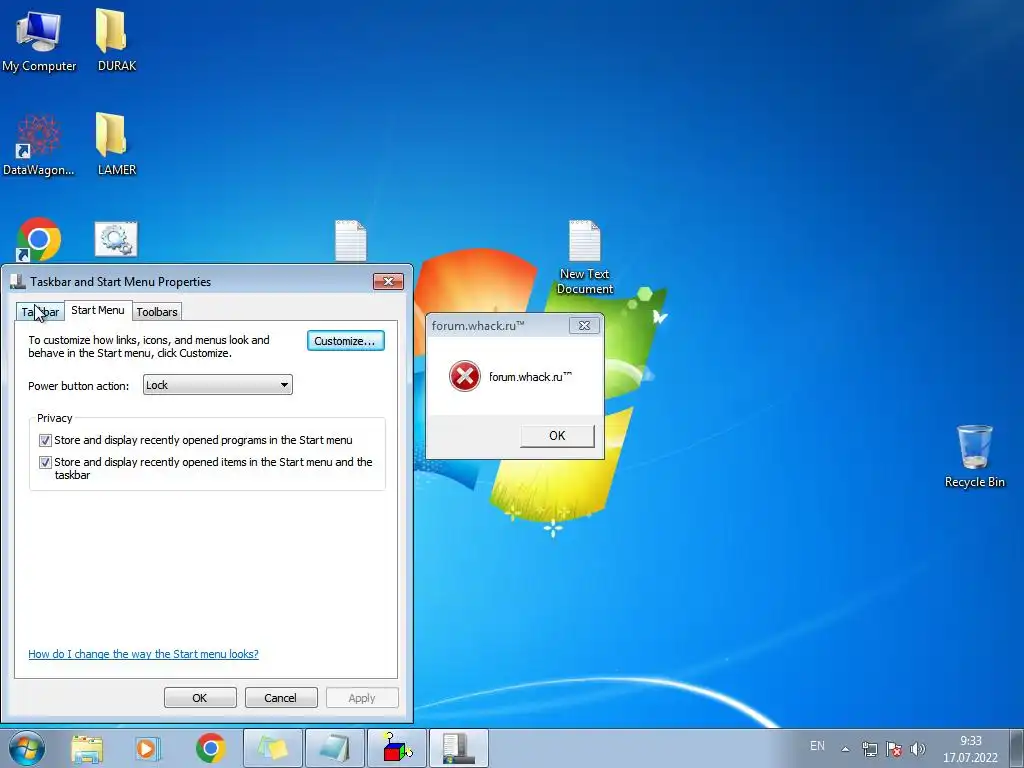Switch to the server tower taskbar window
This screenshot has width=1024, height=768.
click(x=458, y=748)
